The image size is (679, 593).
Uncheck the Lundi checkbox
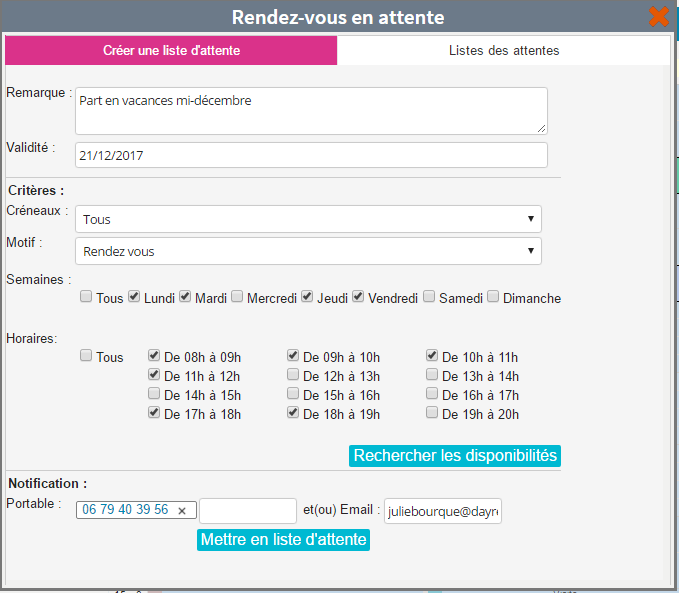pyautogui.click(x=134, y=297)
